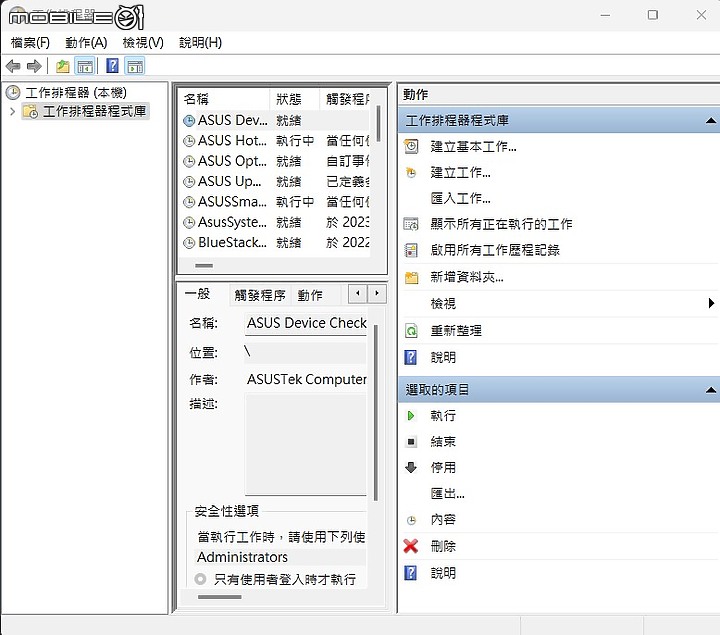Select 只有使用者登入時才執行 radio button
The image size is (720, 635).
pos(200,579)
